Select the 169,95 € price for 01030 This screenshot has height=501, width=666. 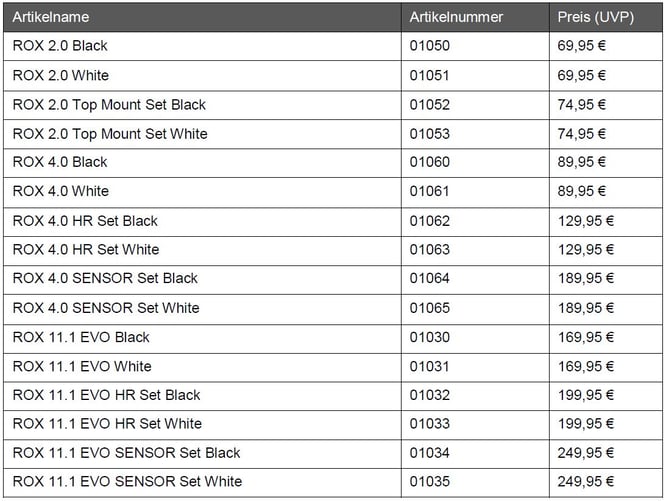pos(586,337)
